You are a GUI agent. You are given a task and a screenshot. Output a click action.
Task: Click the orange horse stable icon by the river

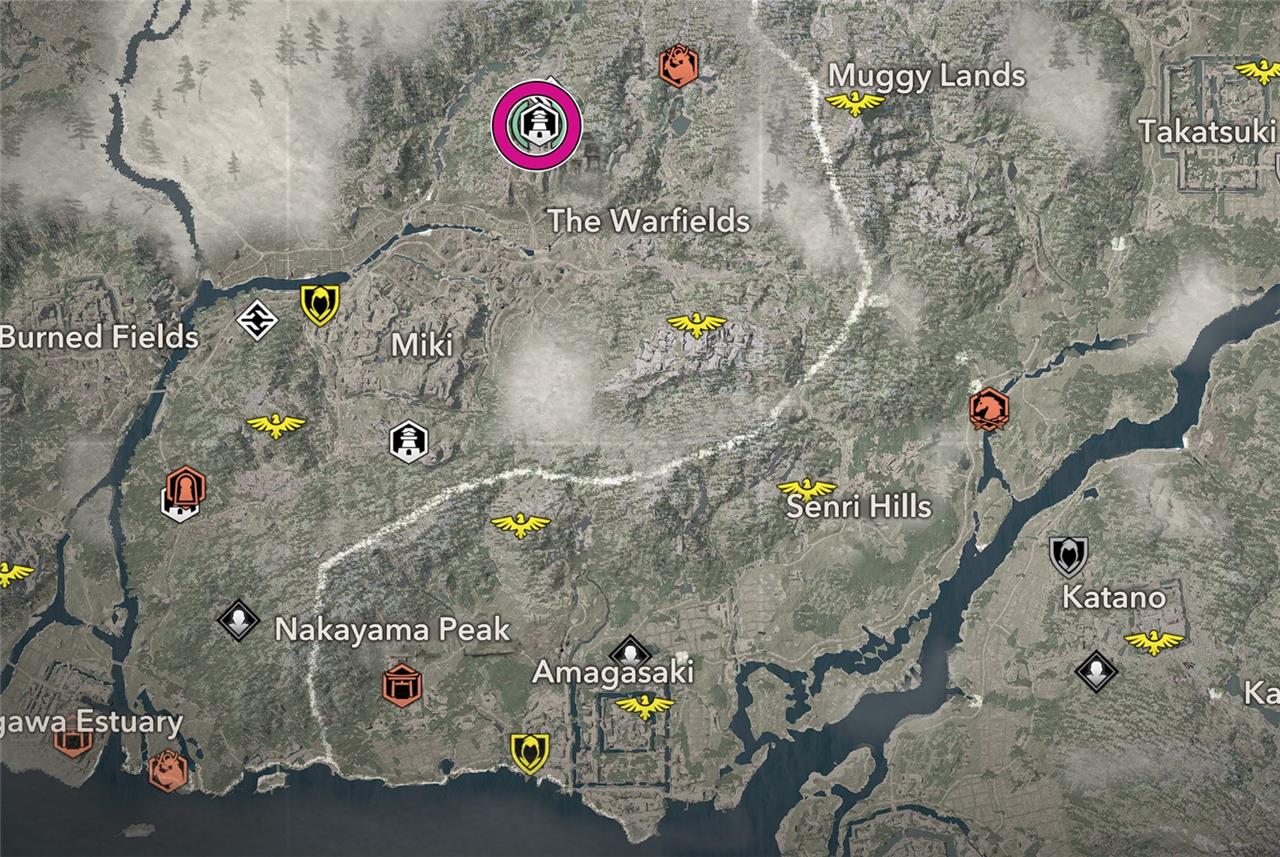pyautogui.click(x=989, y=408)
